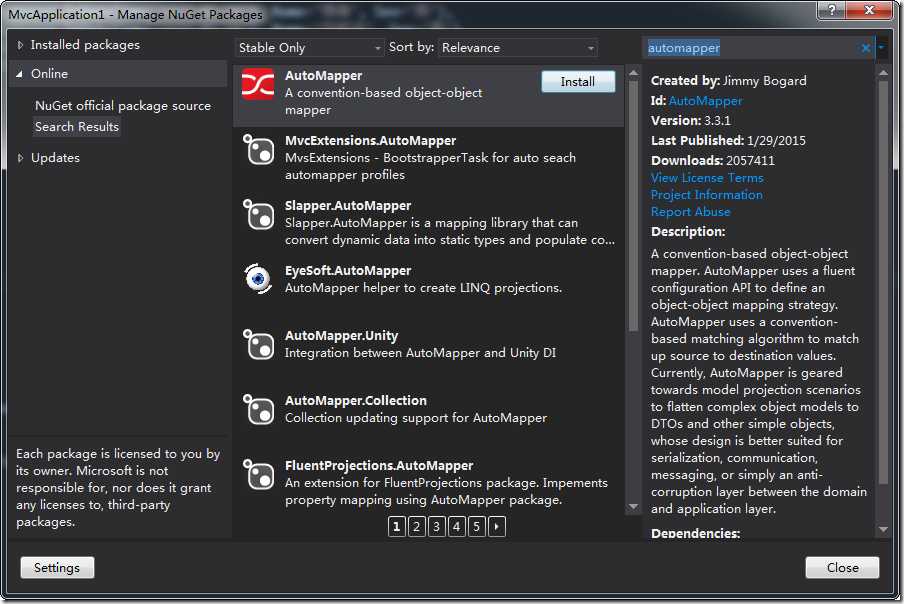The image size is (904, 604).
Task: Click the Downloads 2057411 value
Action: [751, 160]
